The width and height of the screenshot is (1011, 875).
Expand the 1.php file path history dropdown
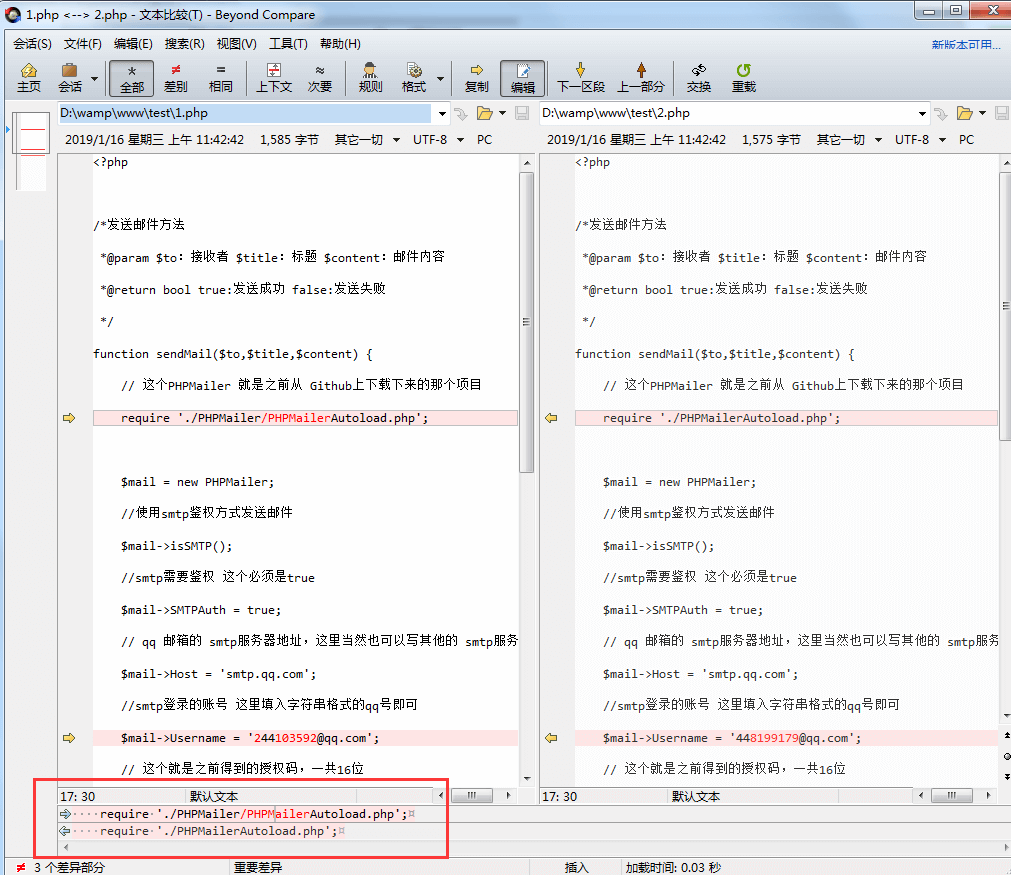441,112
